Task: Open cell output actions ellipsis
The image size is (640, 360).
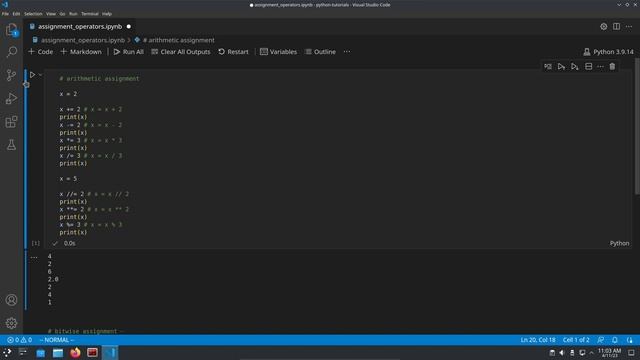Action: 34,257
